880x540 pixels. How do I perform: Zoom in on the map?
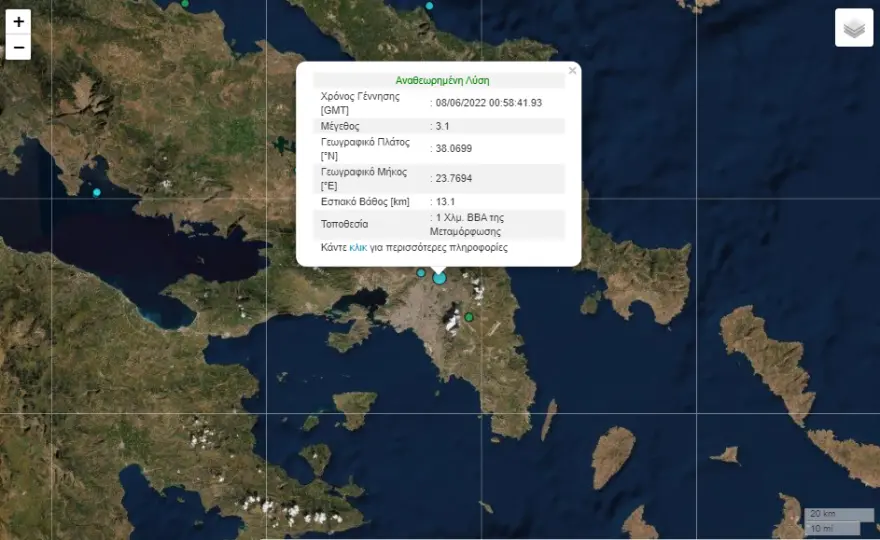pyautogui.click(x=18, y=22)
